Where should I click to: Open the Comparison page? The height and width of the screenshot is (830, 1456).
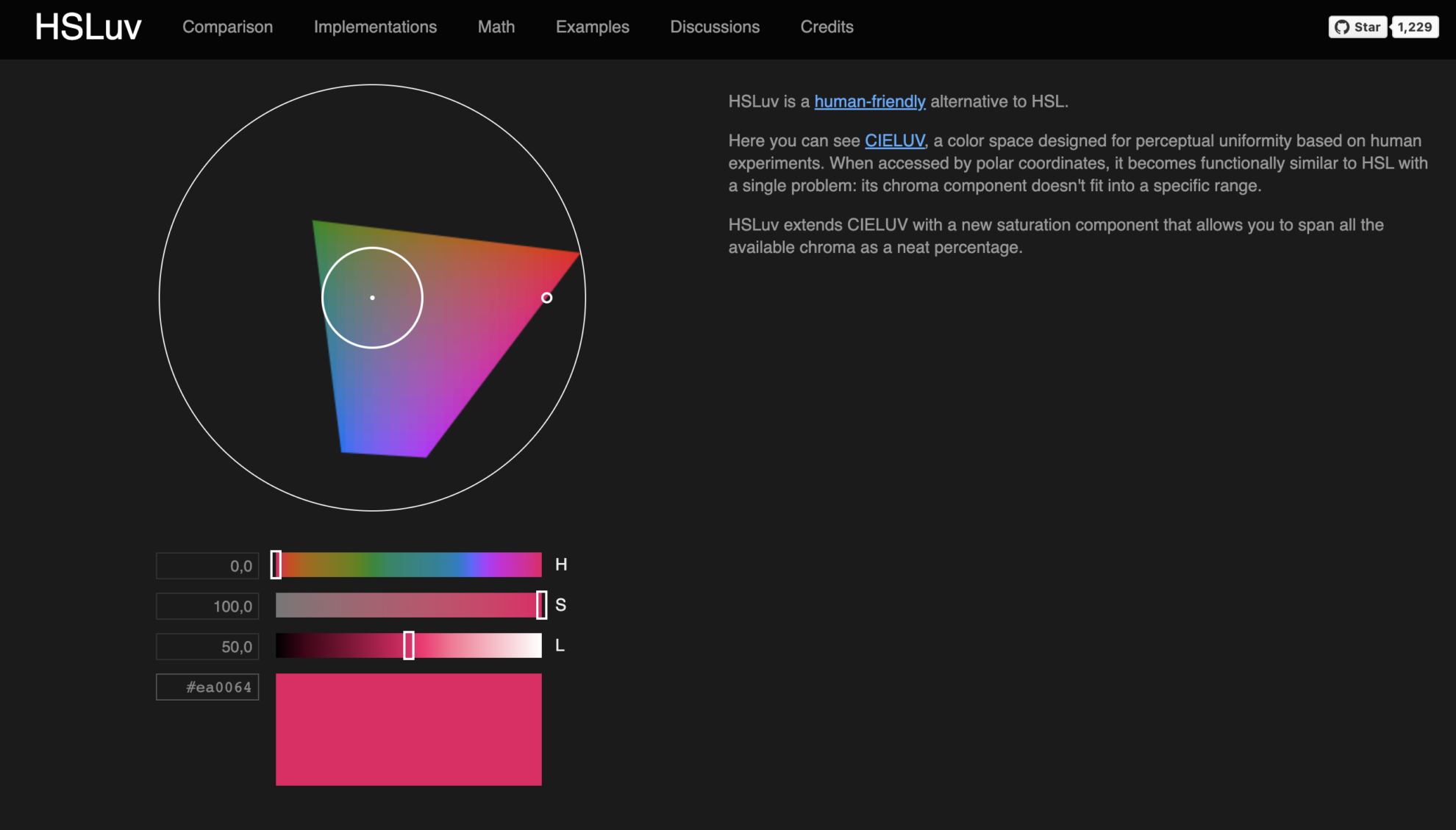(227, 27)
